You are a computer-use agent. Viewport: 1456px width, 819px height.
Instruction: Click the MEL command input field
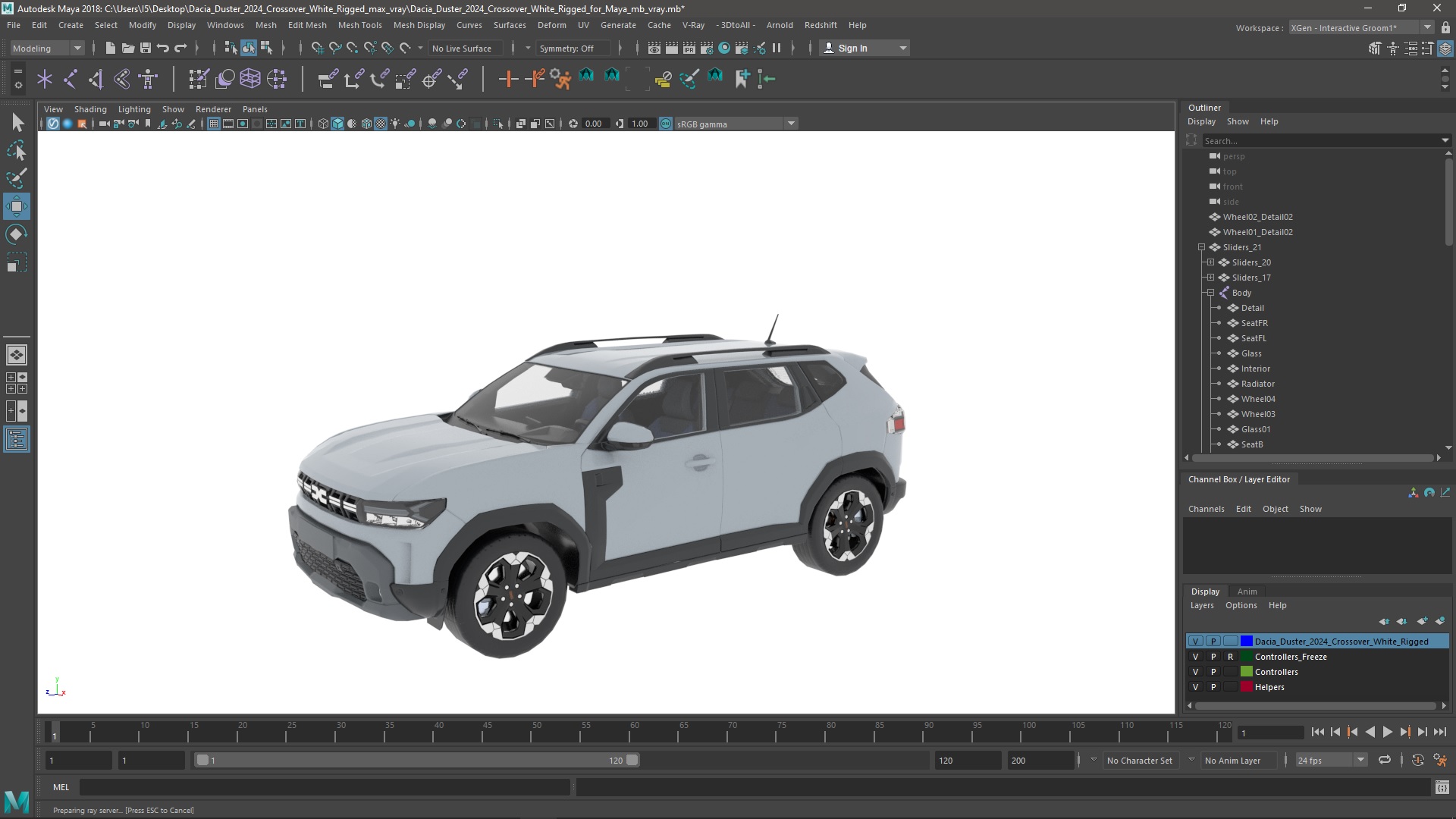point(325,787)
